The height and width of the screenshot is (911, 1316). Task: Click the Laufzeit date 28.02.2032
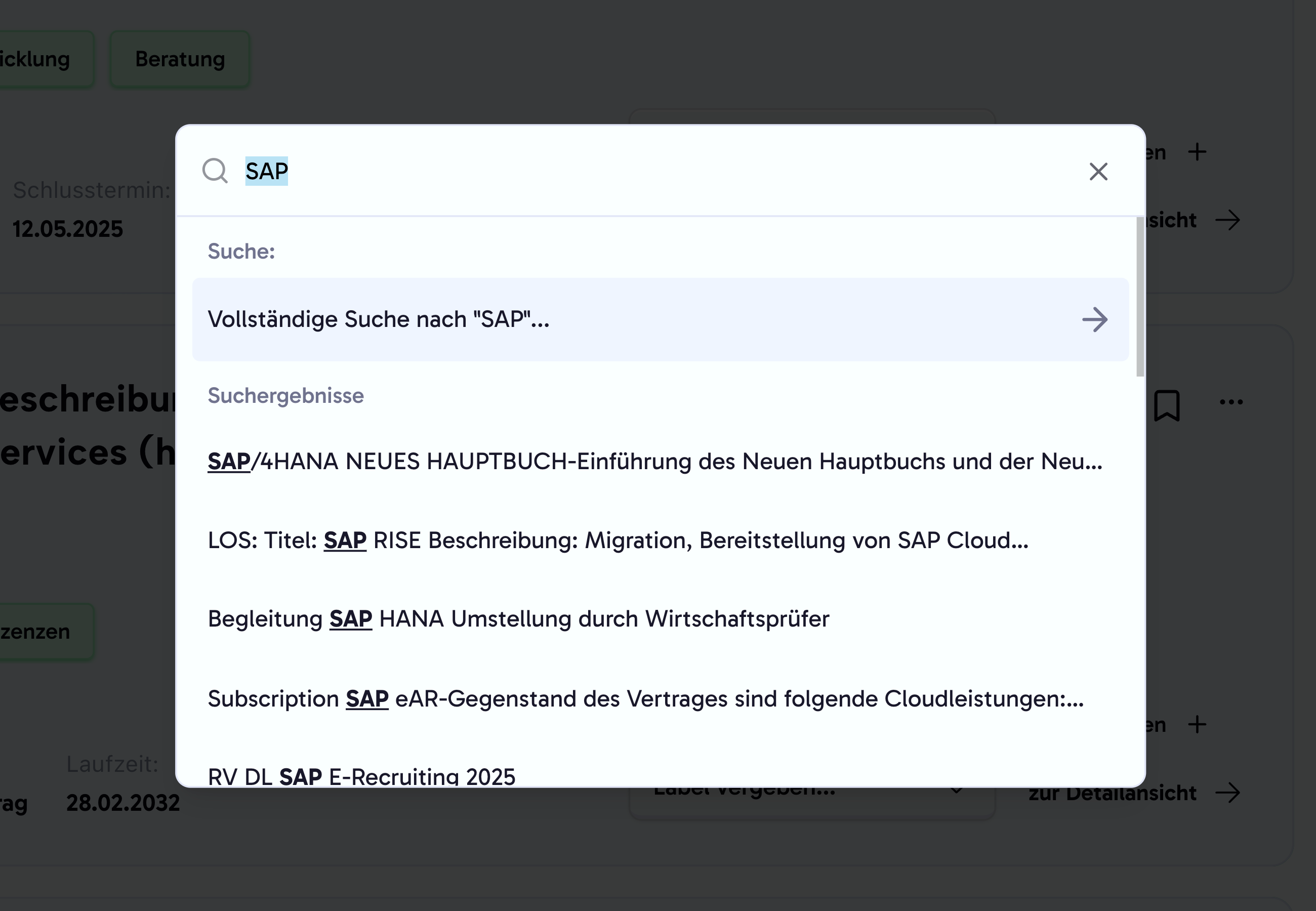[x=124, y=803]
